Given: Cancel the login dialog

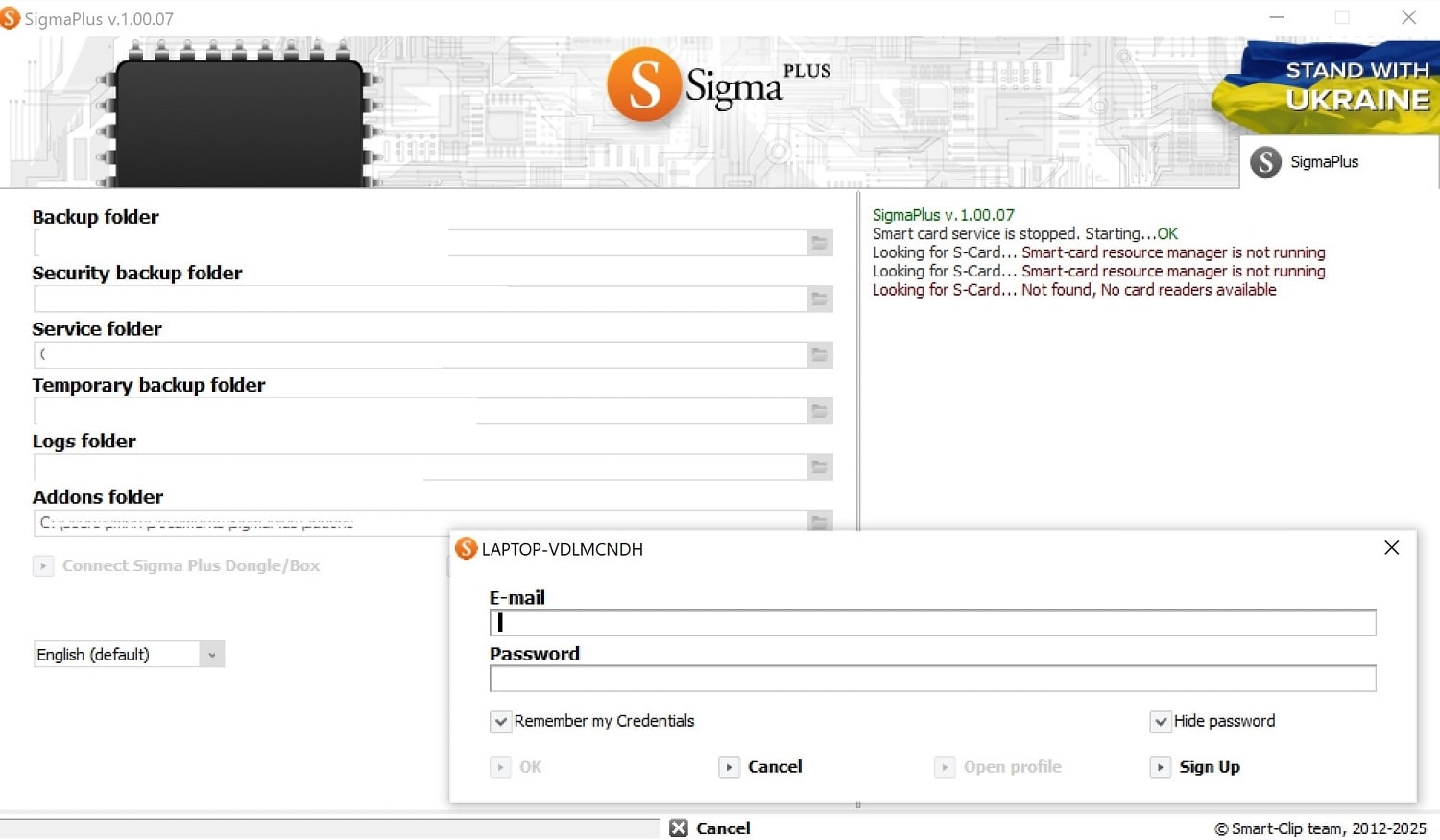Looking at the screenshot, I should point(760,767).
